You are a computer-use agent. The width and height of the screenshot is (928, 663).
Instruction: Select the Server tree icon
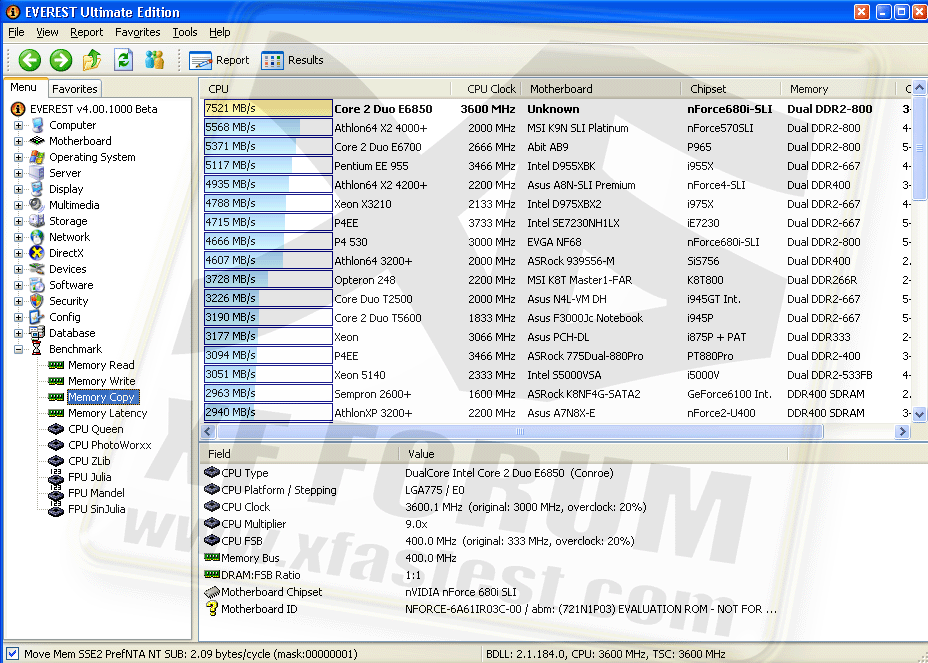point(37,173)
